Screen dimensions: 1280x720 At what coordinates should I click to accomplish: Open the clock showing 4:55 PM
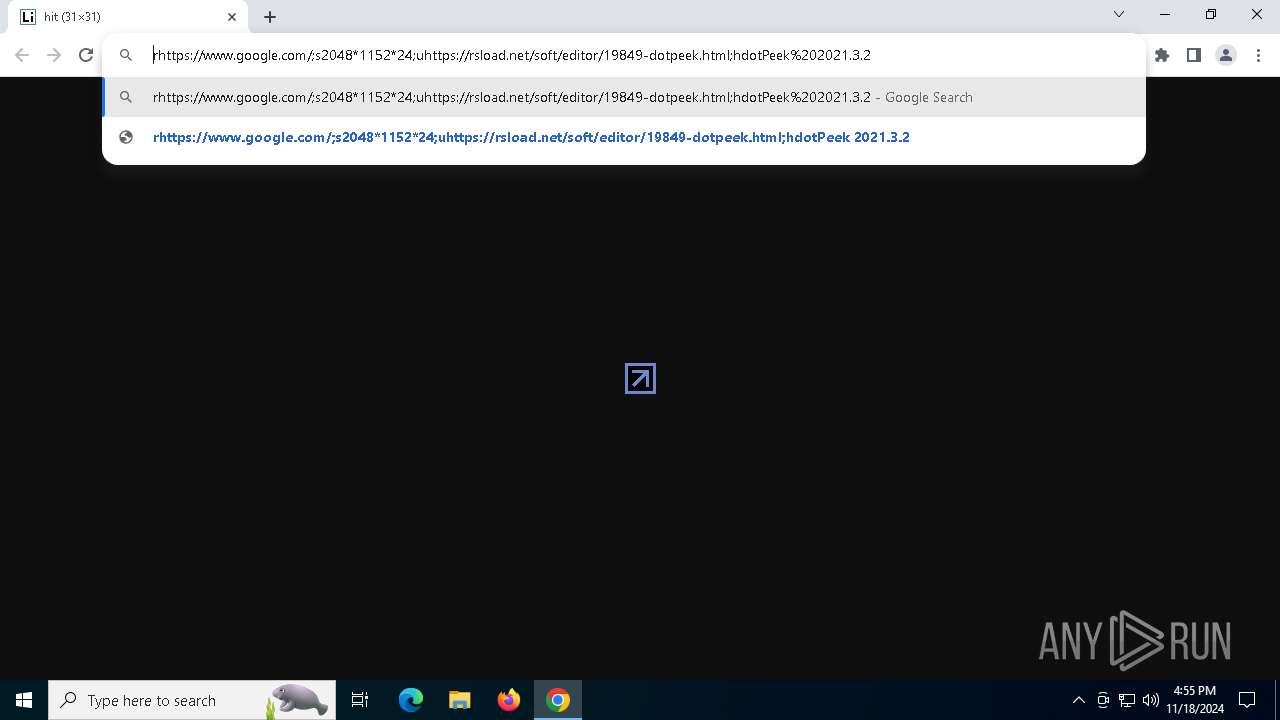tap(1195, 700)
